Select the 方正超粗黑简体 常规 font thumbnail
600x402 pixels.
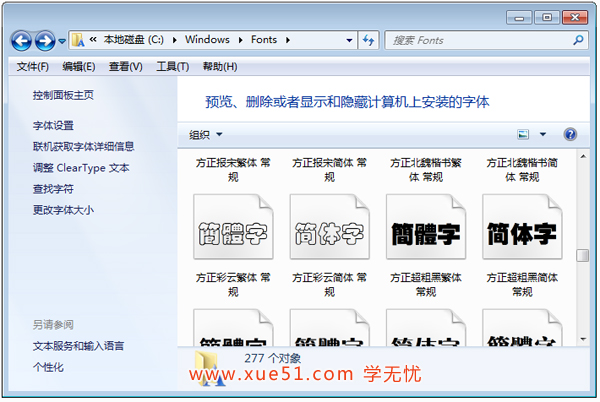[x=522, y=227]
